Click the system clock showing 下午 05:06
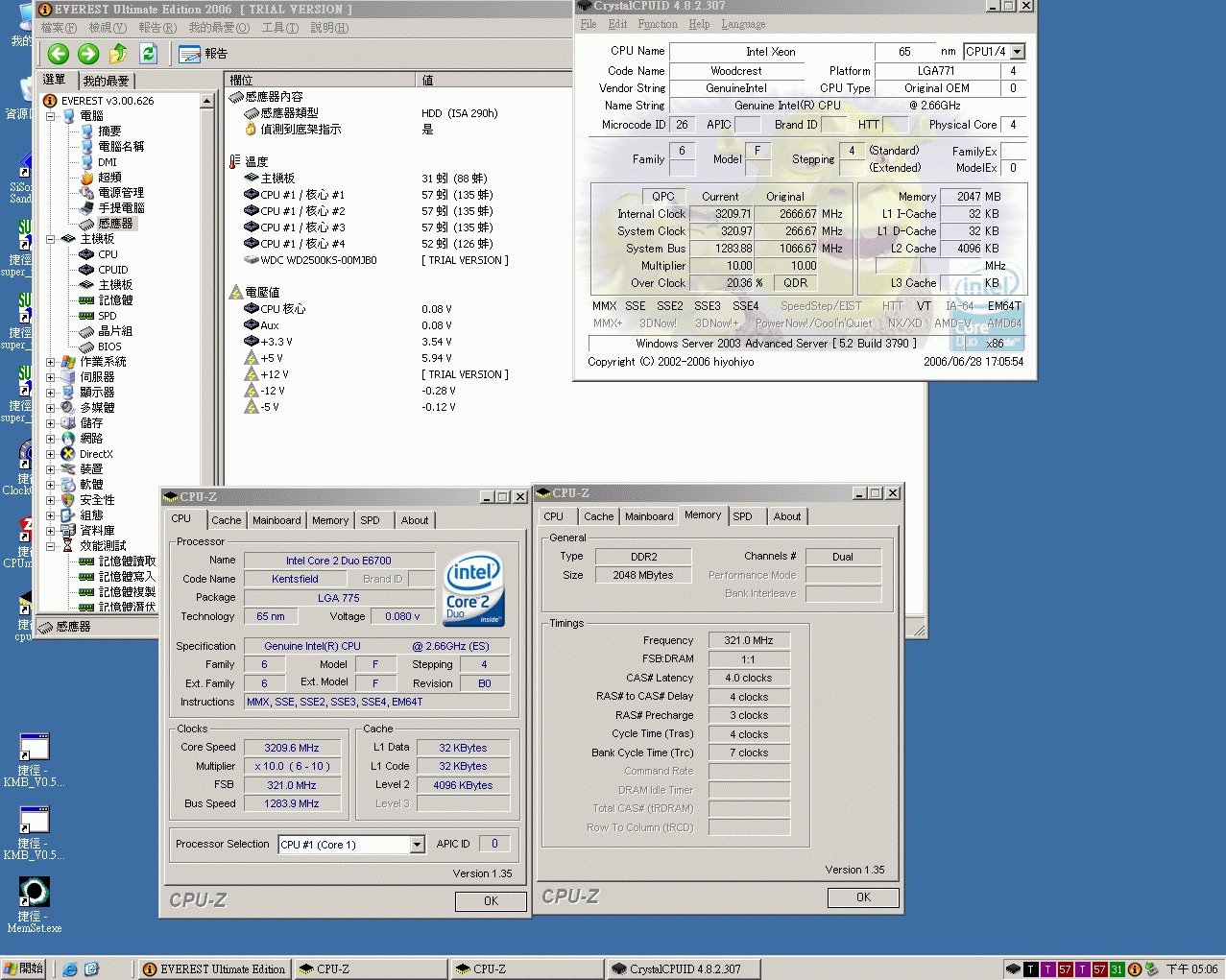 pyautogui.click(x=1190, y=969)
